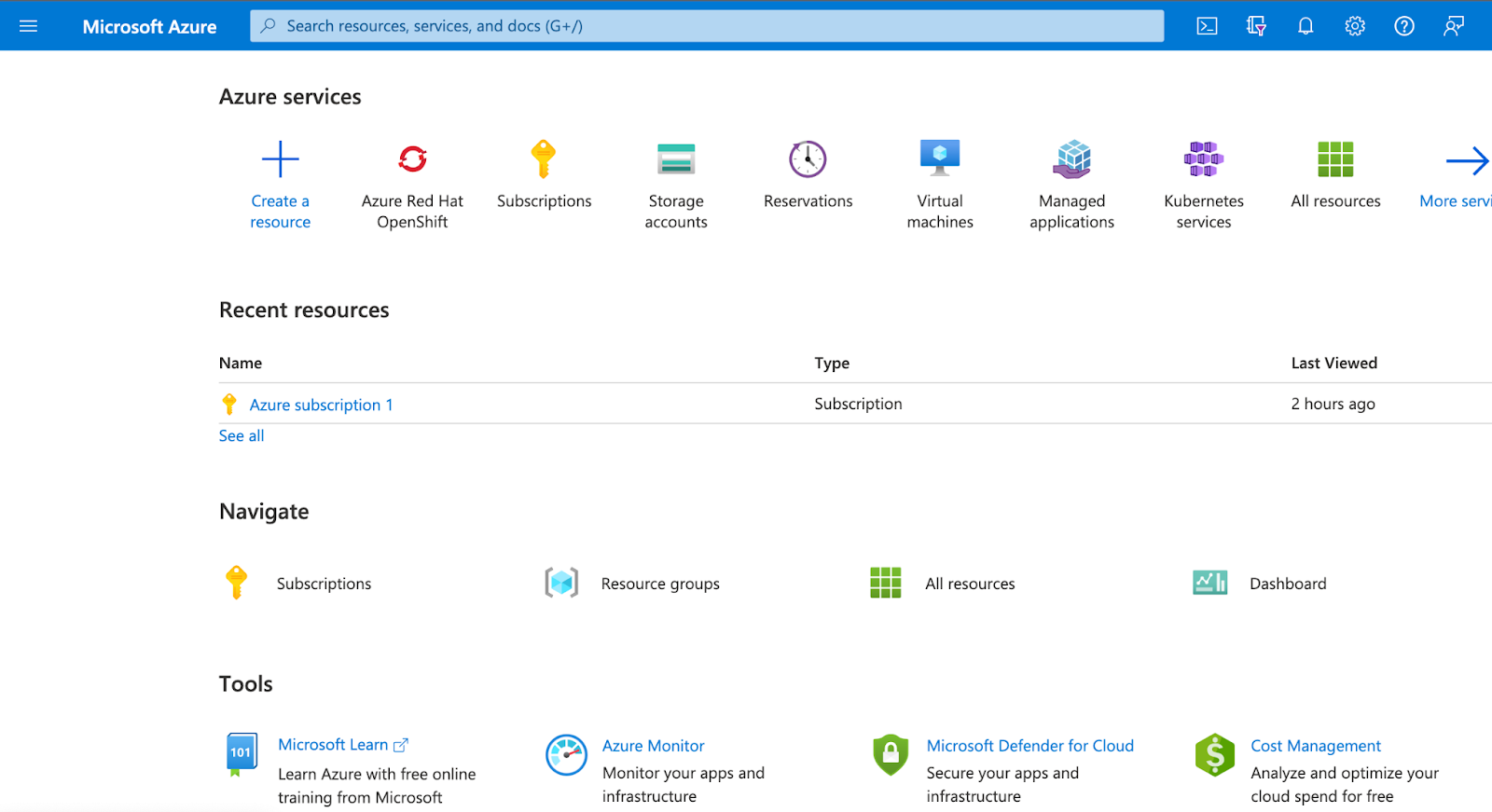Click the Create a resource plus icon

[280, 159]
